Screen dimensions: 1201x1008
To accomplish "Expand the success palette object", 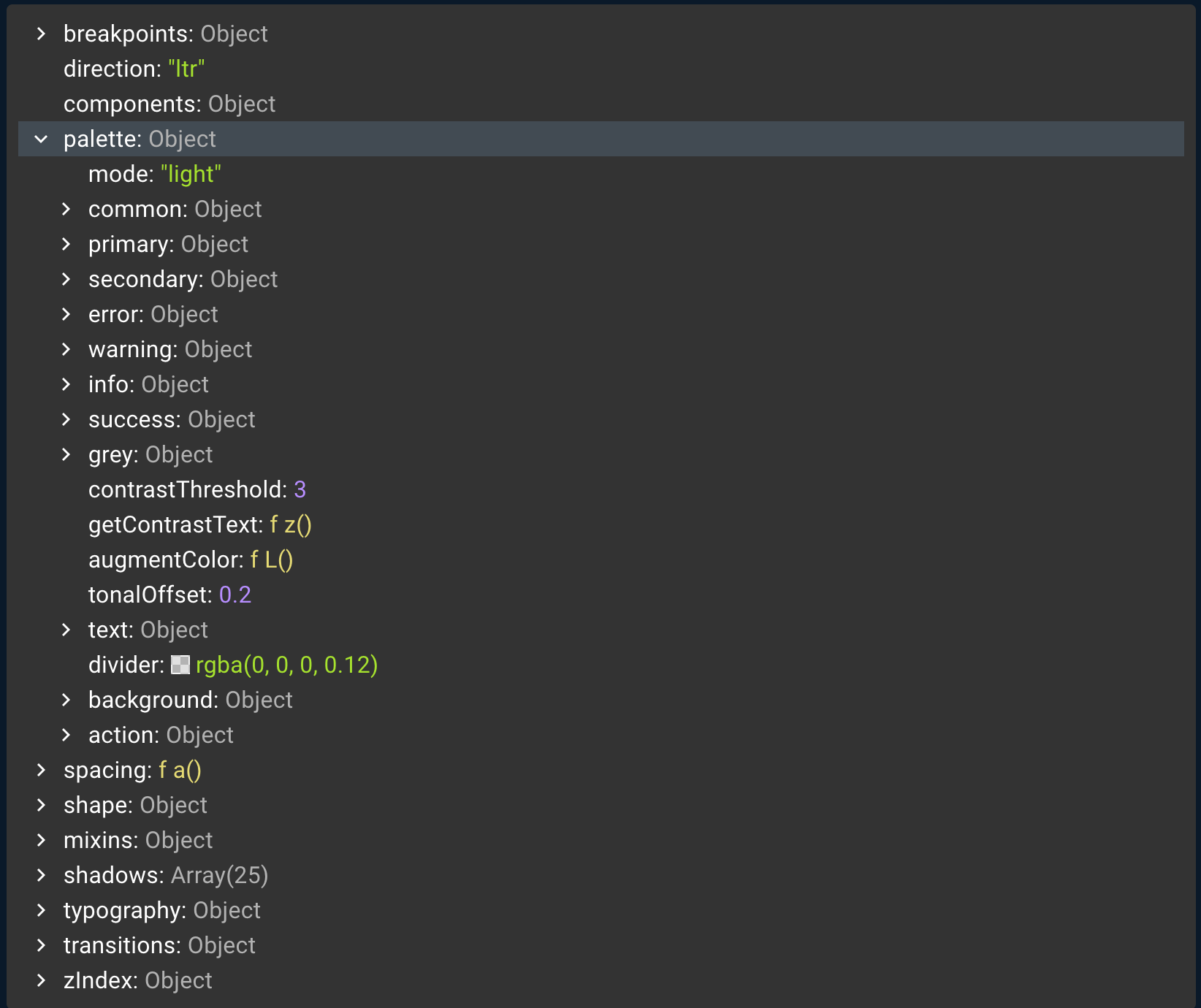I will click(66, 419).
